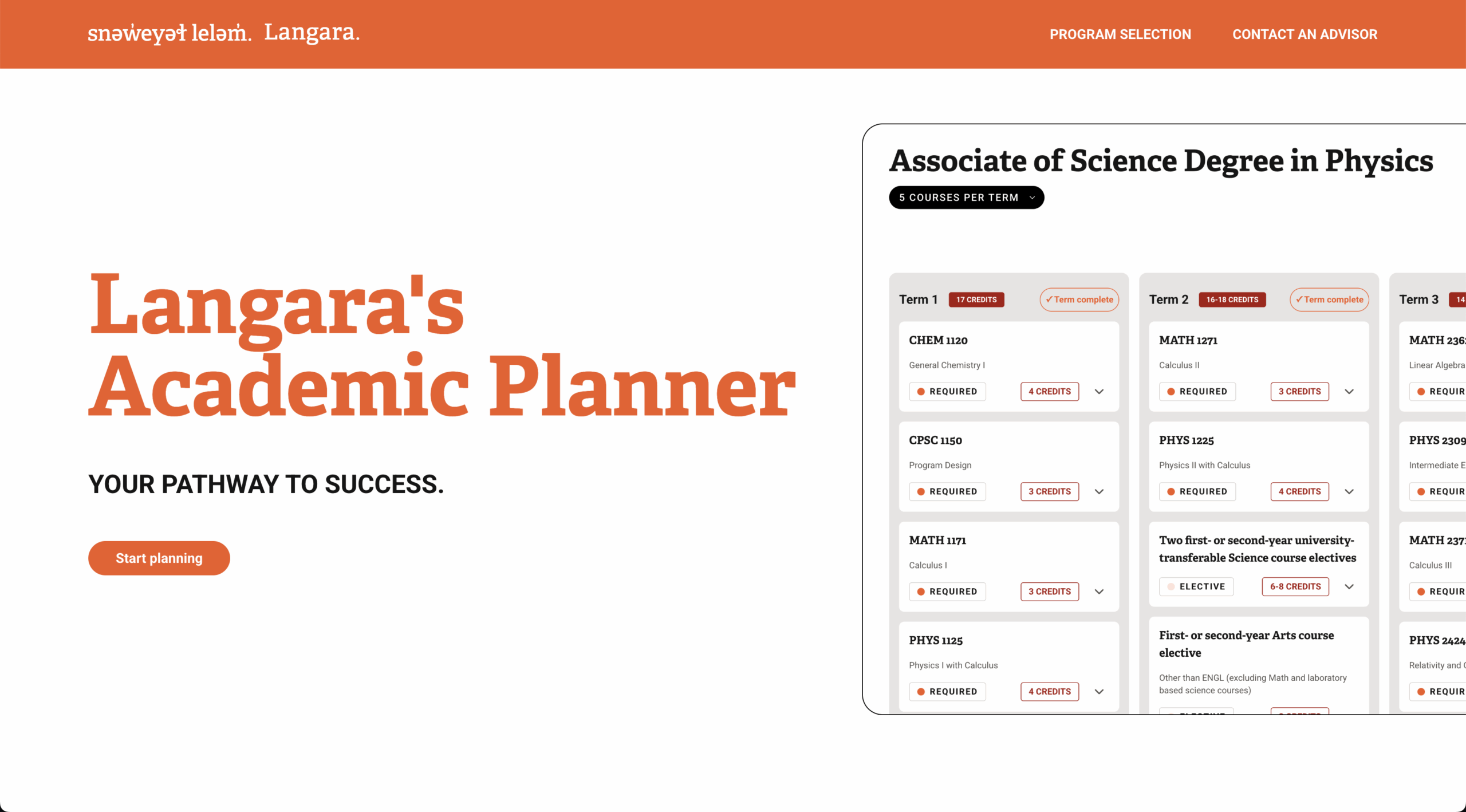Click the Langara logo in the header
Viewport: 1466px width, 812px height.
312,33
